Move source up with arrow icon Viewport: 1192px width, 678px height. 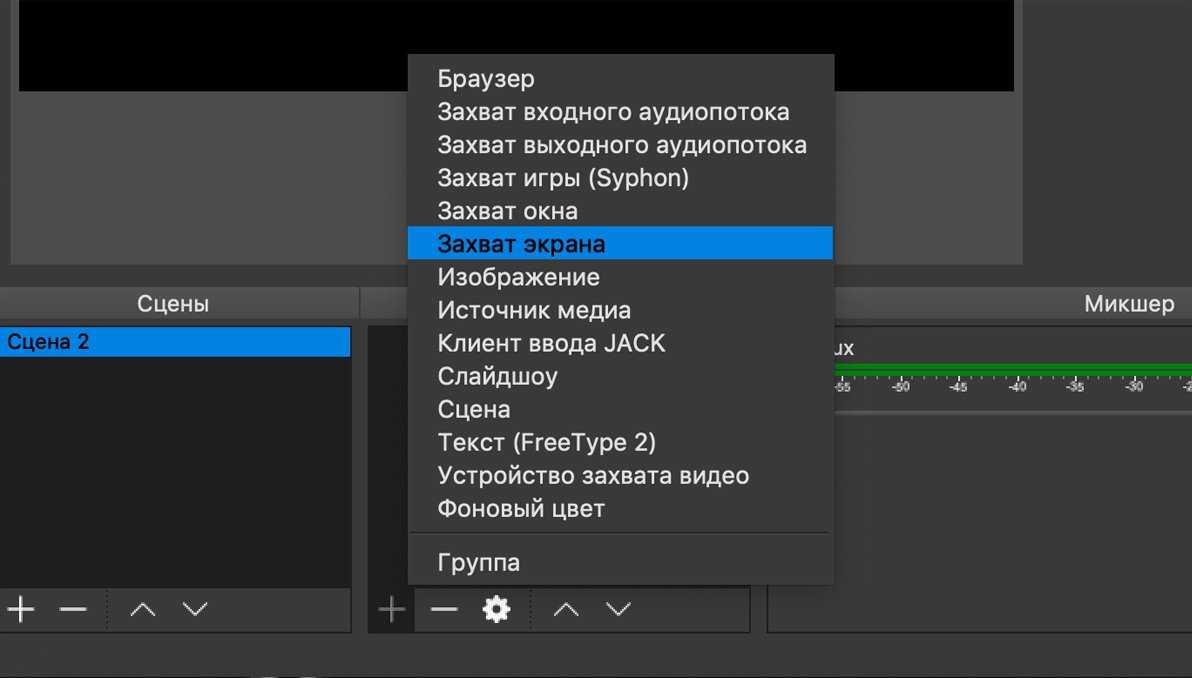[566, 609]
